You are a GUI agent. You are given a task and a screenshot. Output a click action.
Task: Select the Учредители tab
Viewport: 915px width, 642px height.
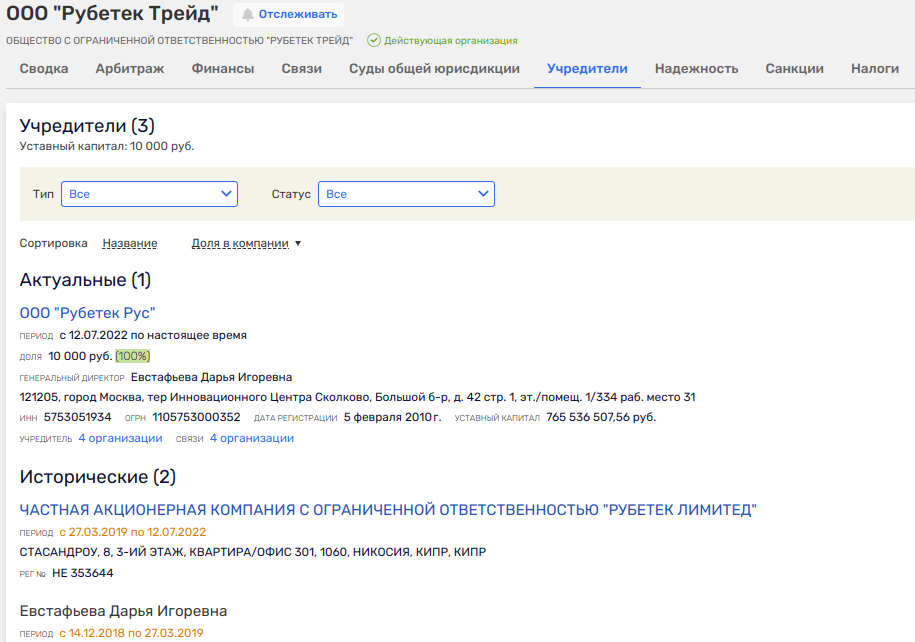587,68
